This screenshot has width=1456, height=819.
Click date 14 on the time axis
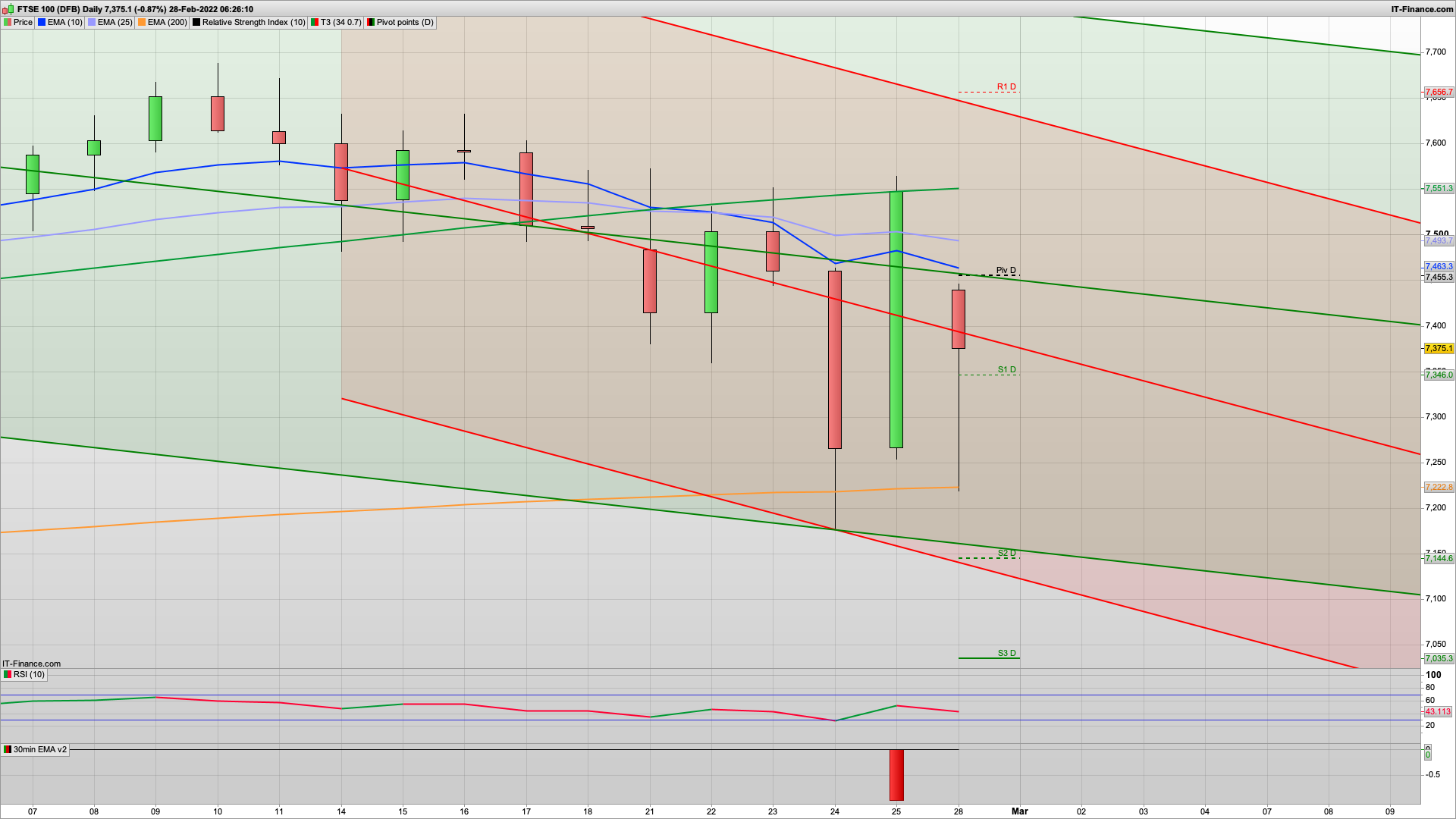point(341,811)
